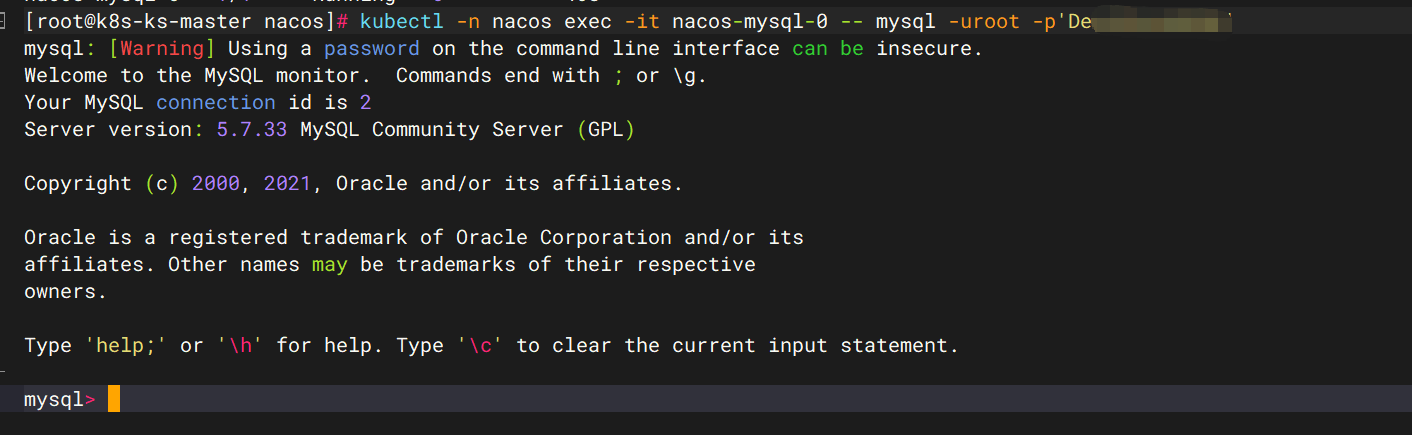Viewport: 1412px width, 435px height.
Task: Click the copyright year 2021
Action: click(x=288, y=183)
